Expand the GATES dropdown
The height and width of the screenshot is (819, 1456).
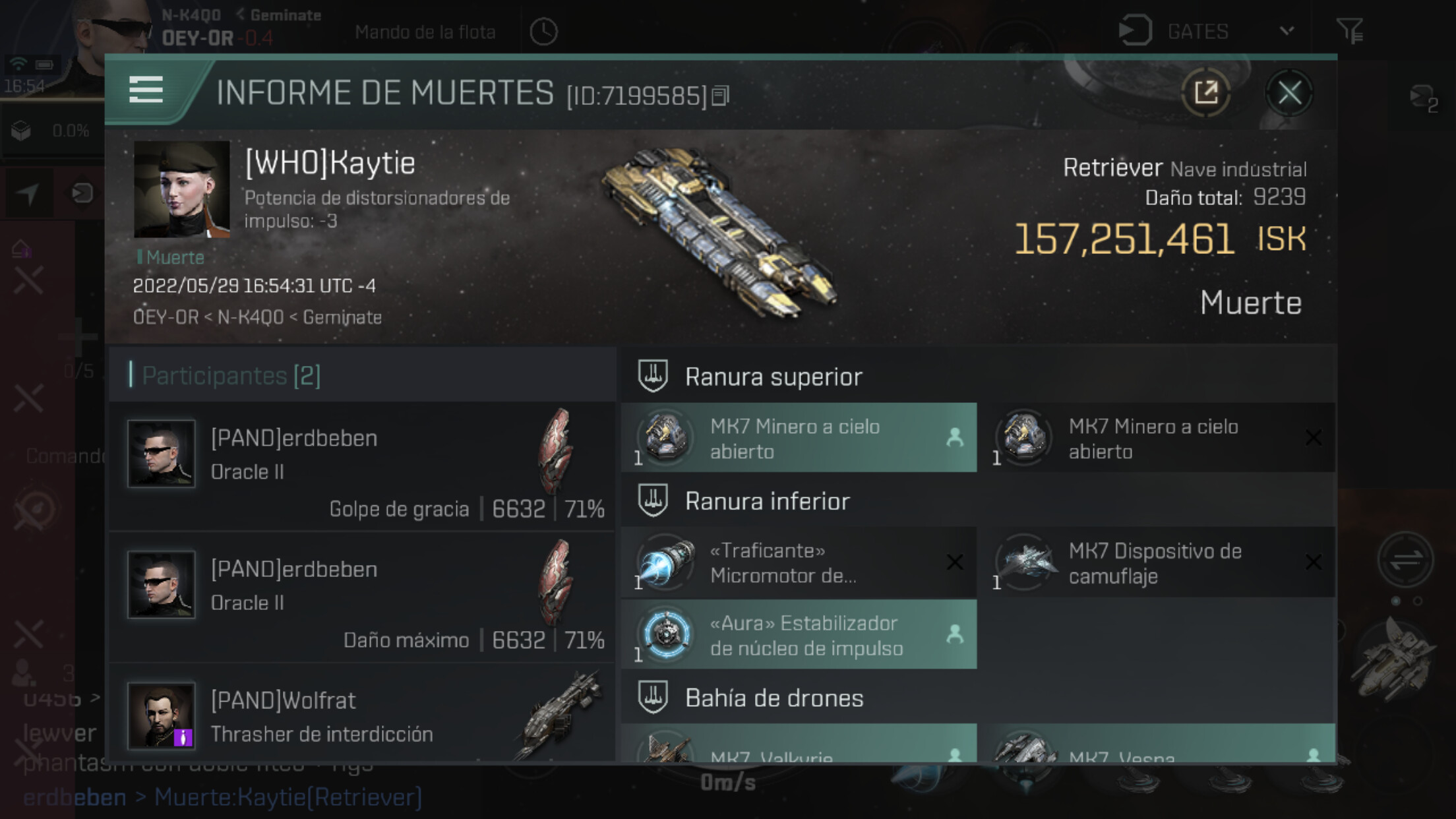tap(1287, 31)
